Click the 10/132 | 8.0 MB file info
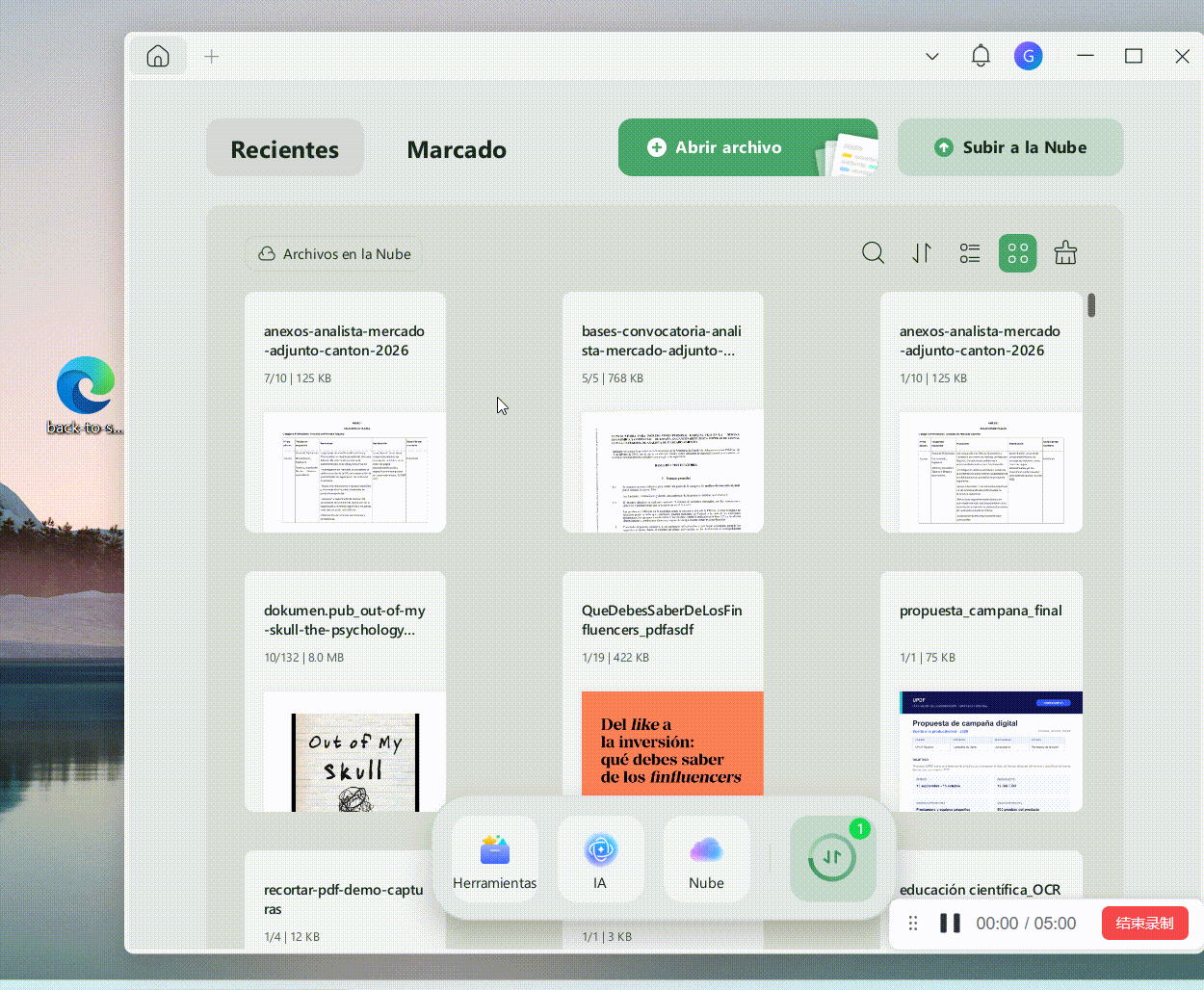Screen dimensions: 1204x990 (x=303, y=658)
